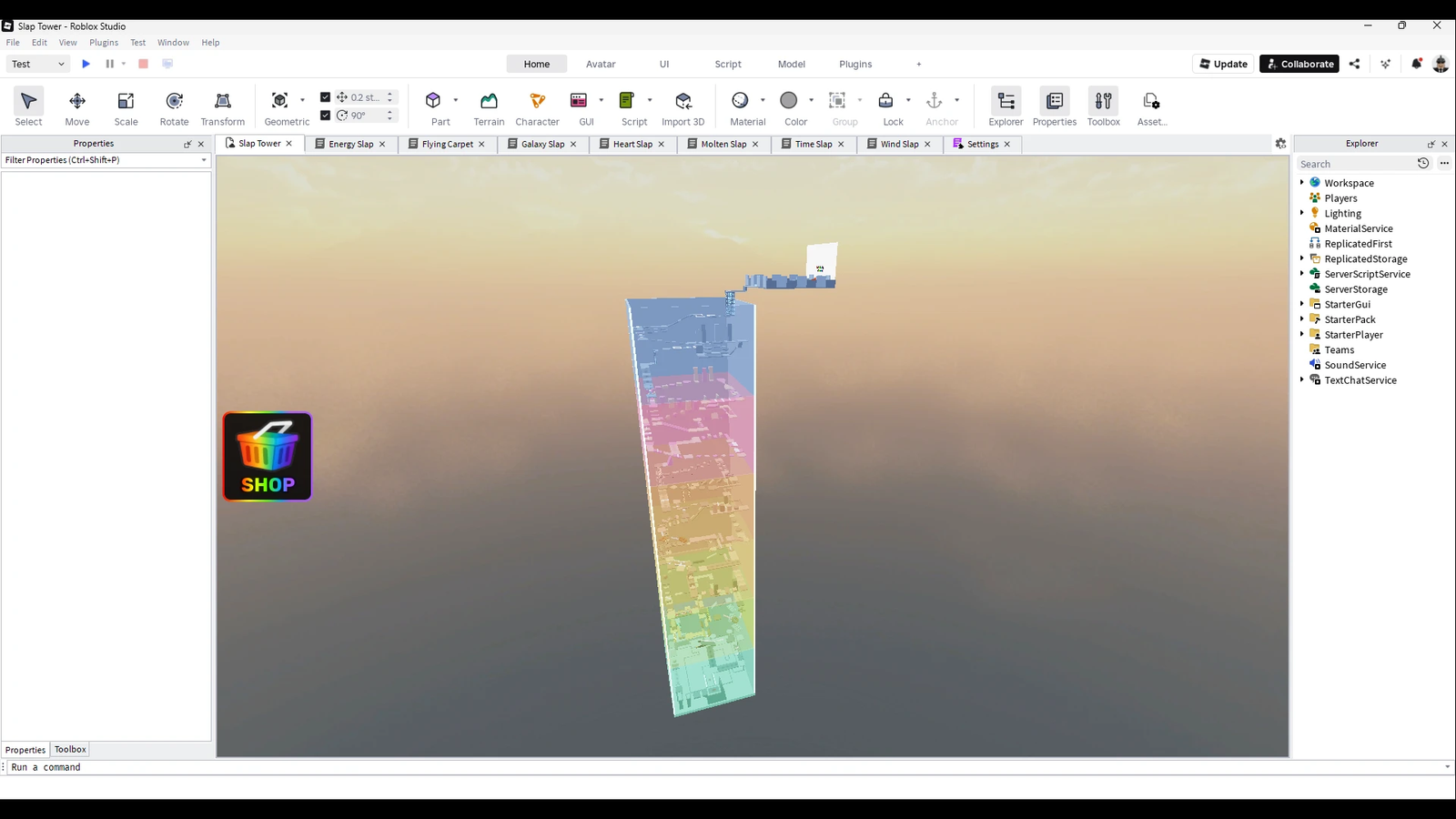Switch to Toolbox bottom tab
Viewport: 1456px width, 819px height.
(70, 750)
